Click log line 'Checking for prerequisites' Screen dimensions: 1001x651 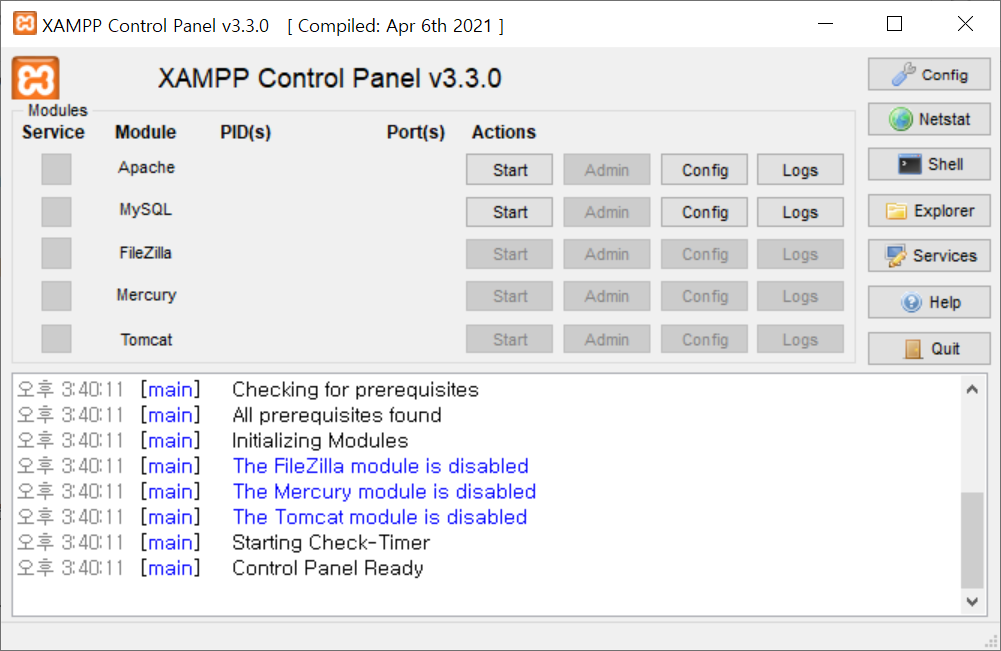[x=355, y=389]
